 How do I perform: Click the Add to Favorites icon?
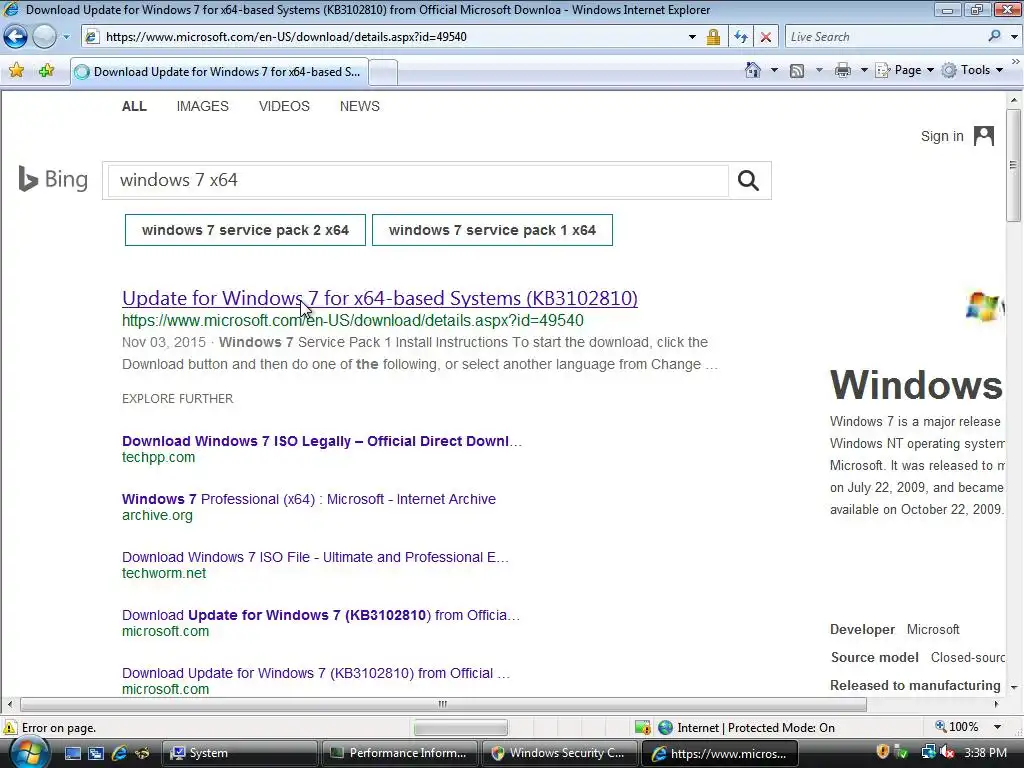point(46,71)
